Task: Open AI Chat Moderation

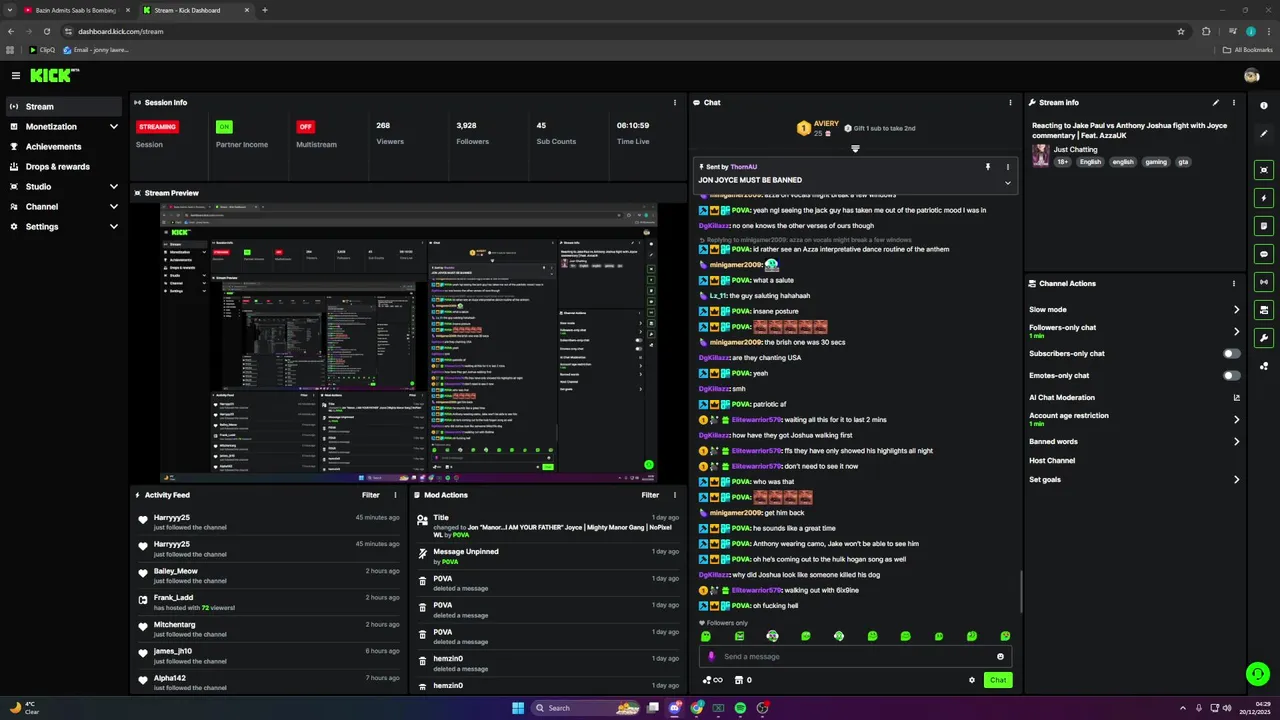Action: [x=1062, y=398]
